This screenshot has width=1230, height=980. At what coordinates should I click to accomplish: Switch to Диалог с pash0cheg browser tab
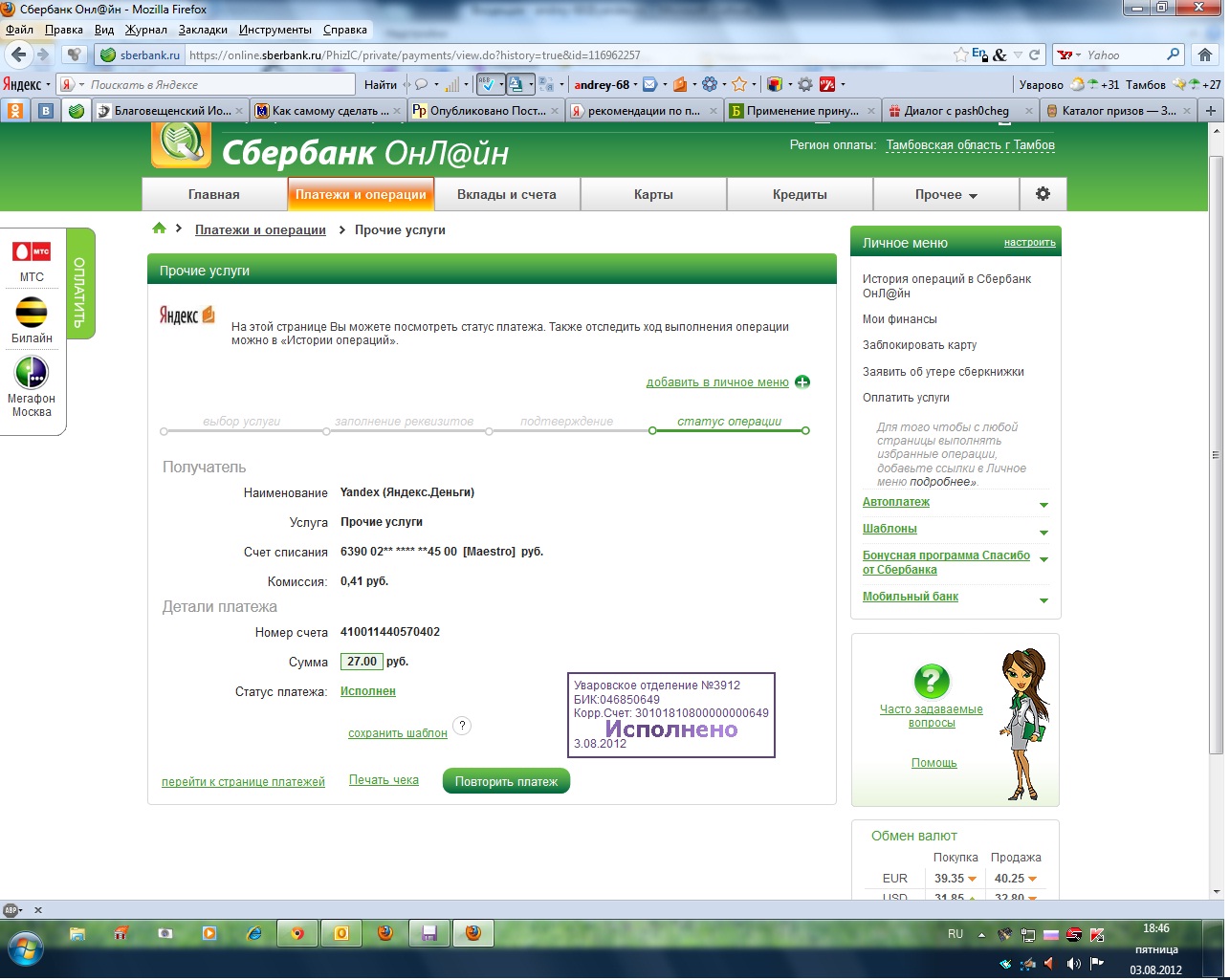pyautogui.click(x=959, y=110)
